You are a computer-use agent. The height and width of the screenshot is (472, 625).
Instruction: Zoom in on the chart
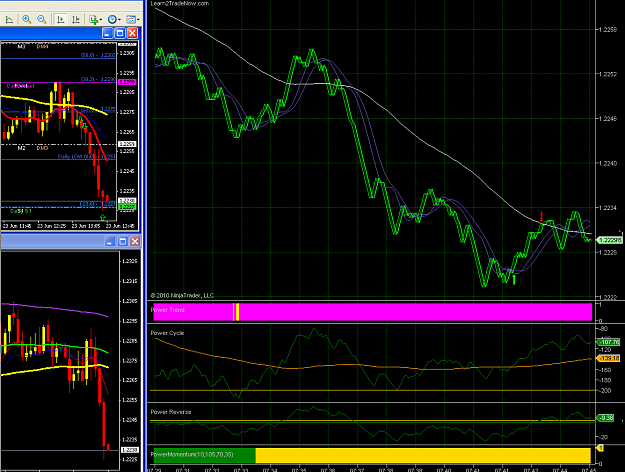(26, 19)
